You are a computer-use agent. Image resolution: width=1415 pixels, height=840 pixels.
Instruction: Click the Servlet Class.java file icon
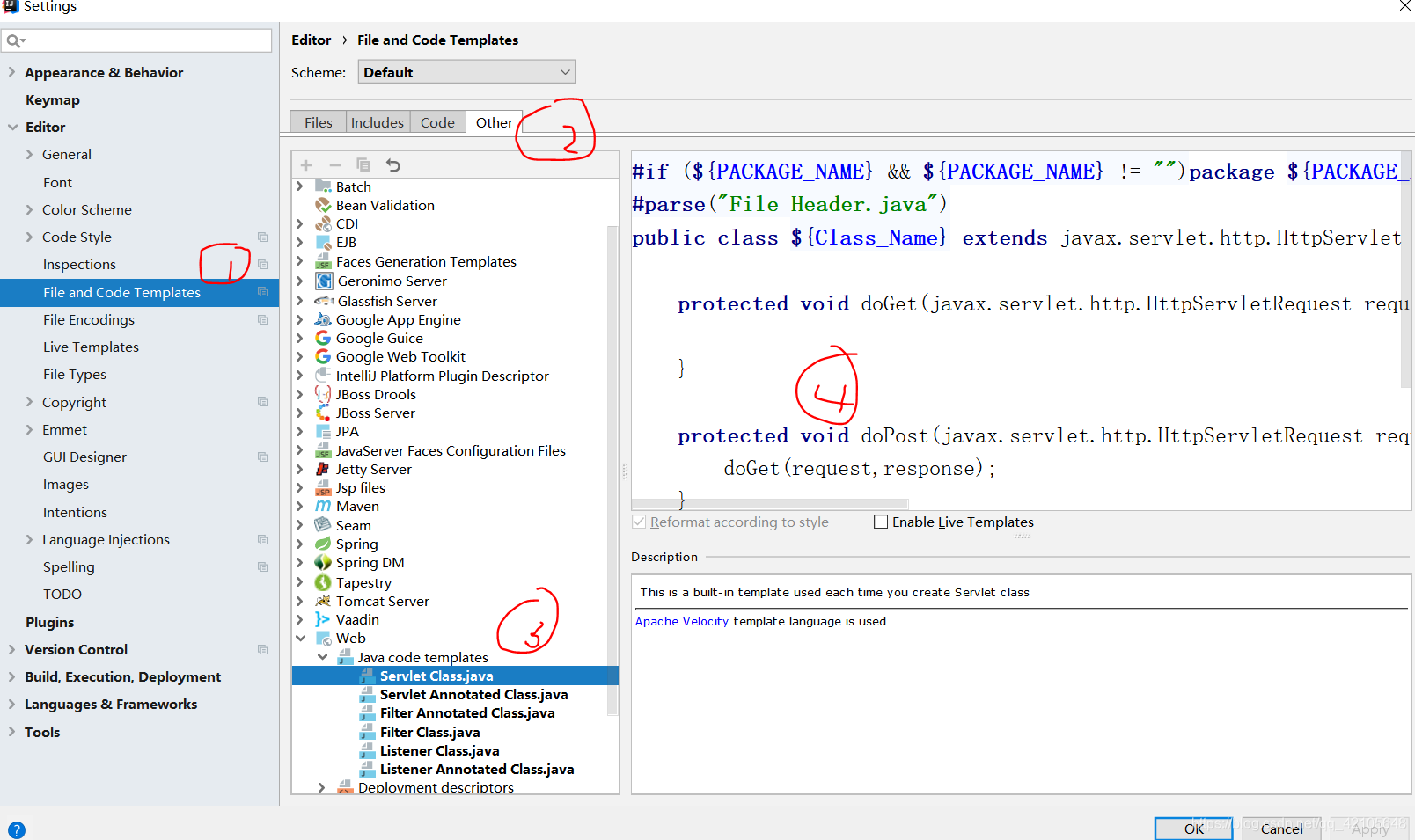tap(367, 676)
